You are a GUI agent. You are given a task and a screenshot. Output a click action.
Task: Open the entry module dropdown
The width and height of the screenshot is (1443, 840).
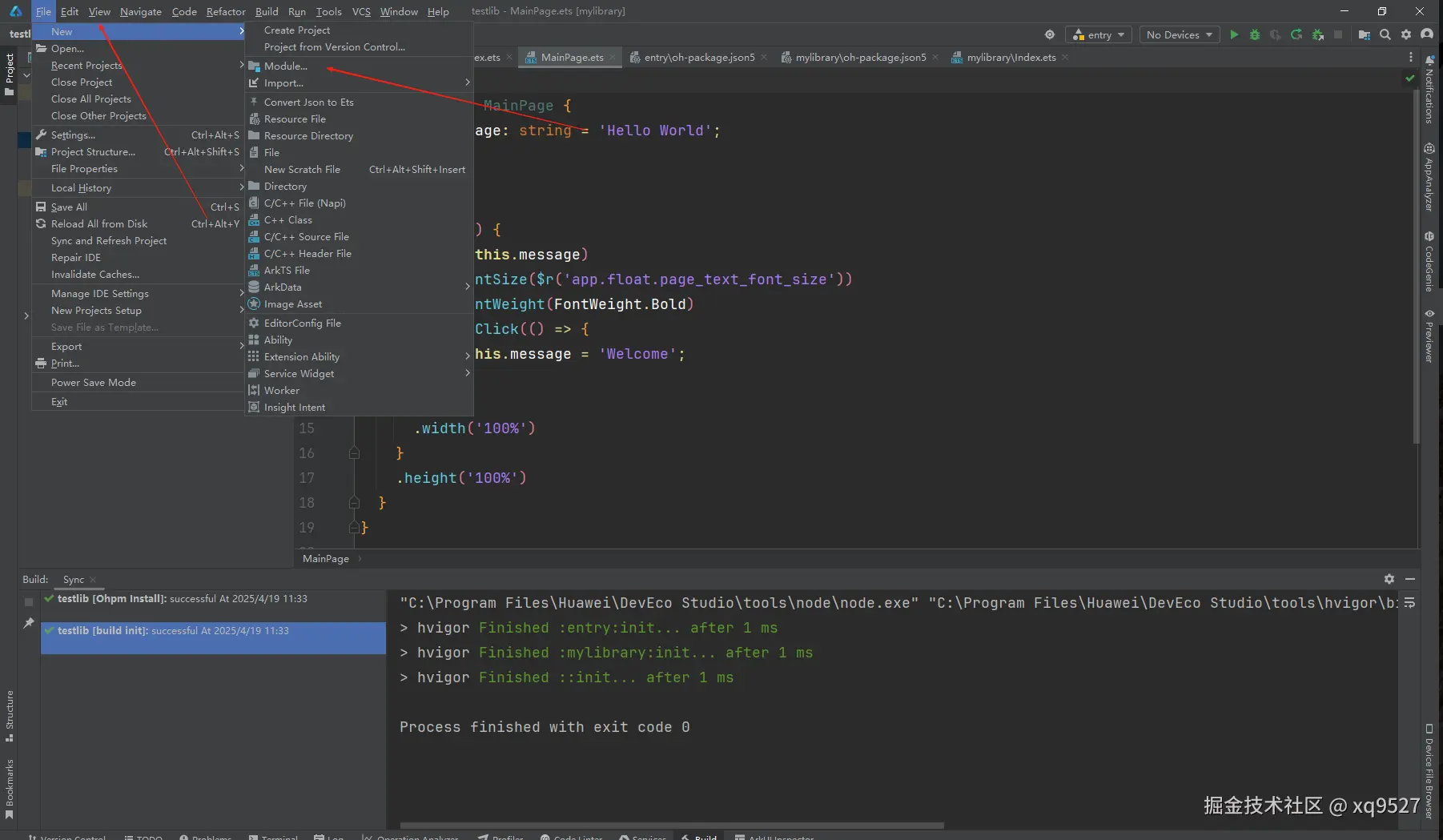coord(1099,34)
